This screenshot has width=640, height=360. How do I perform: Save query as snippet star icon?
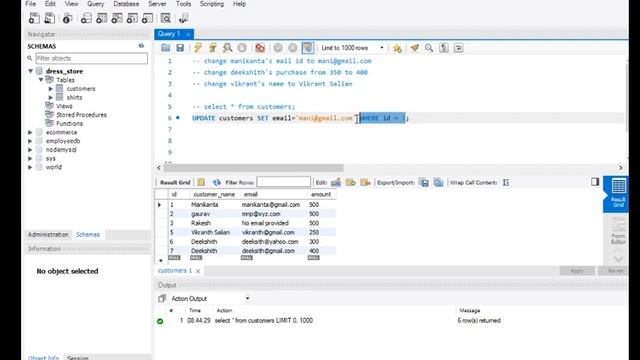(x=397, y=48)
